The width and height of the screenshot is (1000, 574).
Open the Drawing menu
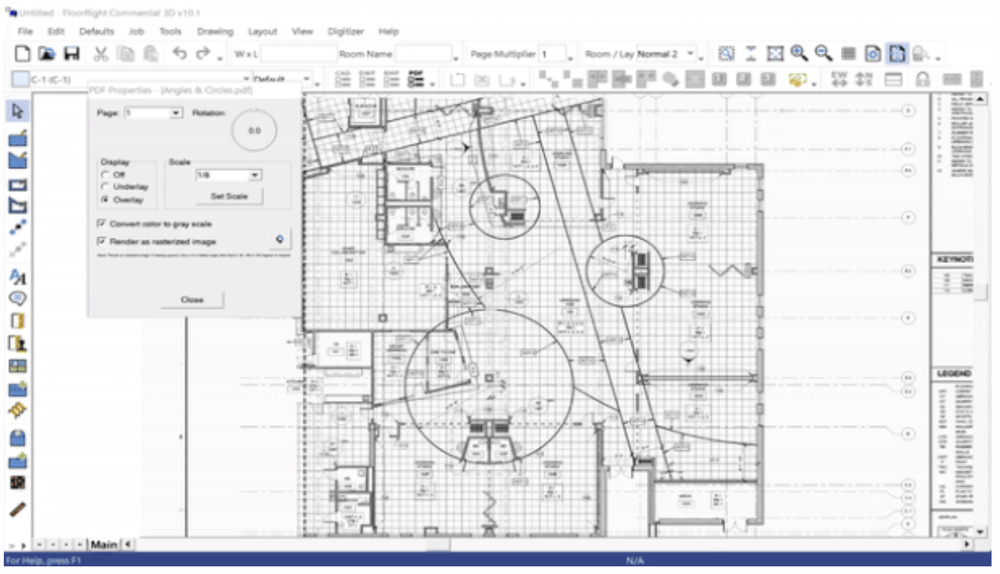coord(215,31)
